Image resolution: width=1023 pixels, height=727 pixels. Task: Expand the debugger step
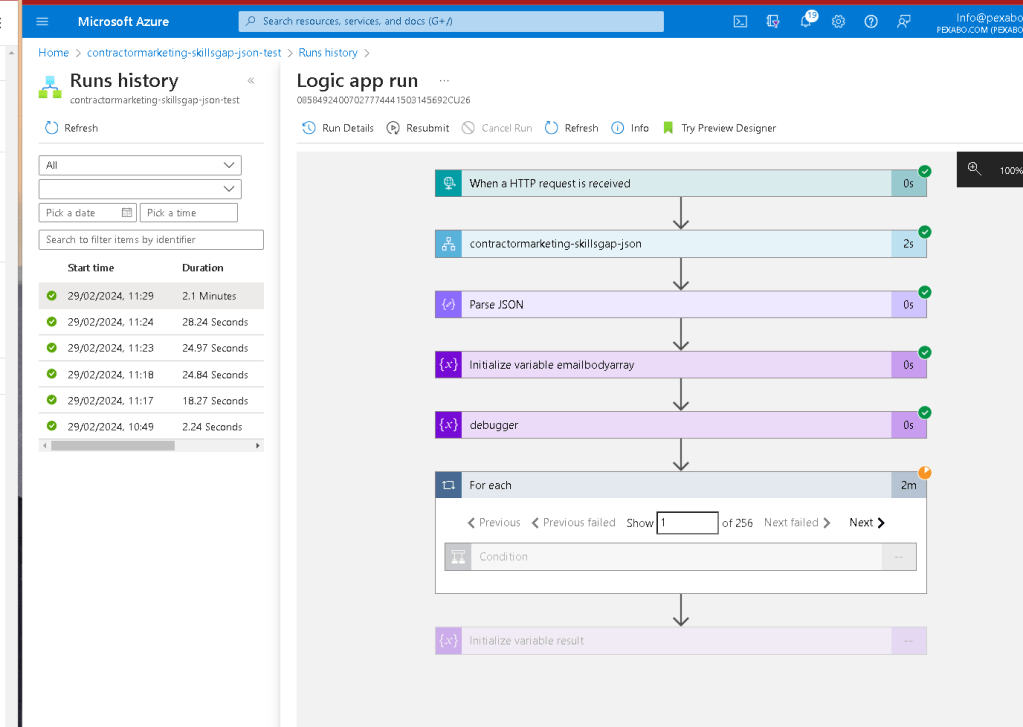coord(680,425)
